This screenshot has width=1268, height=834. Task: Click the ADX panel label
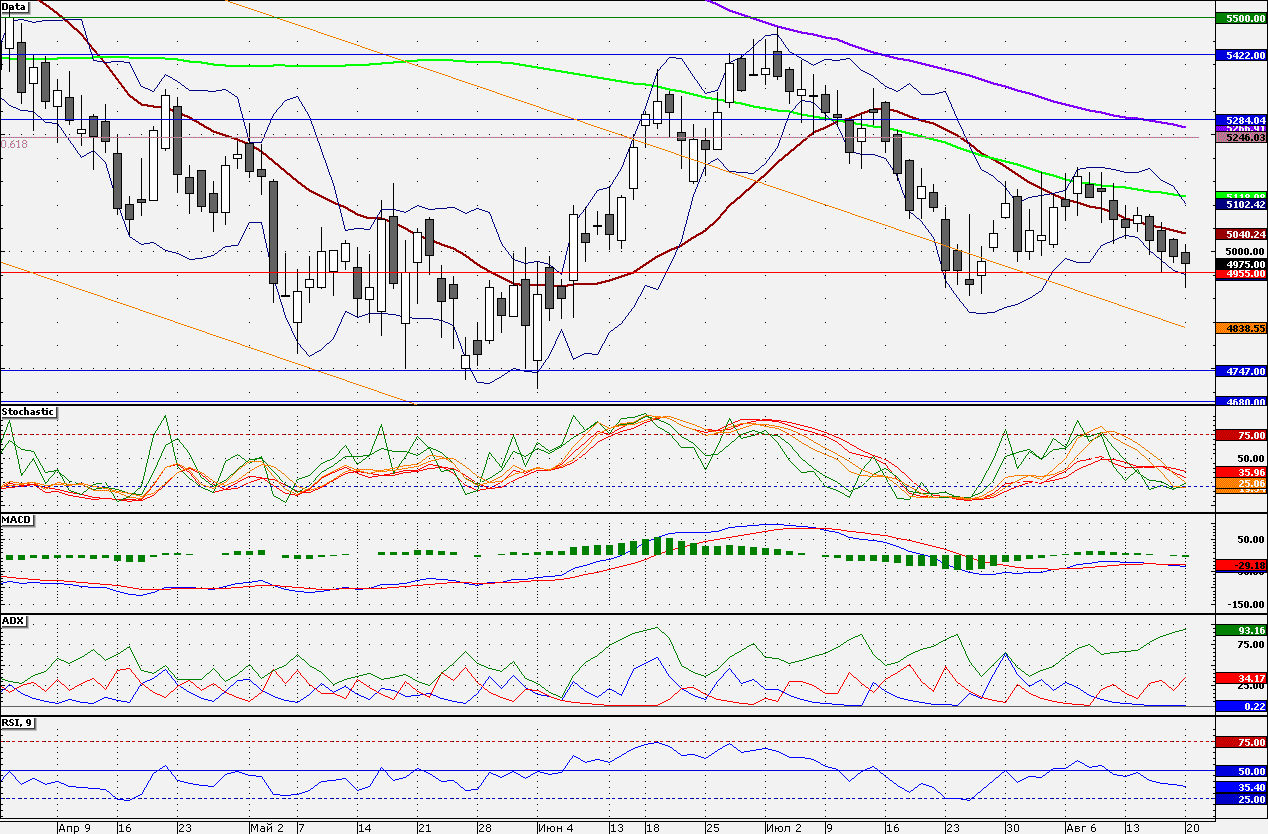[13, 621]
